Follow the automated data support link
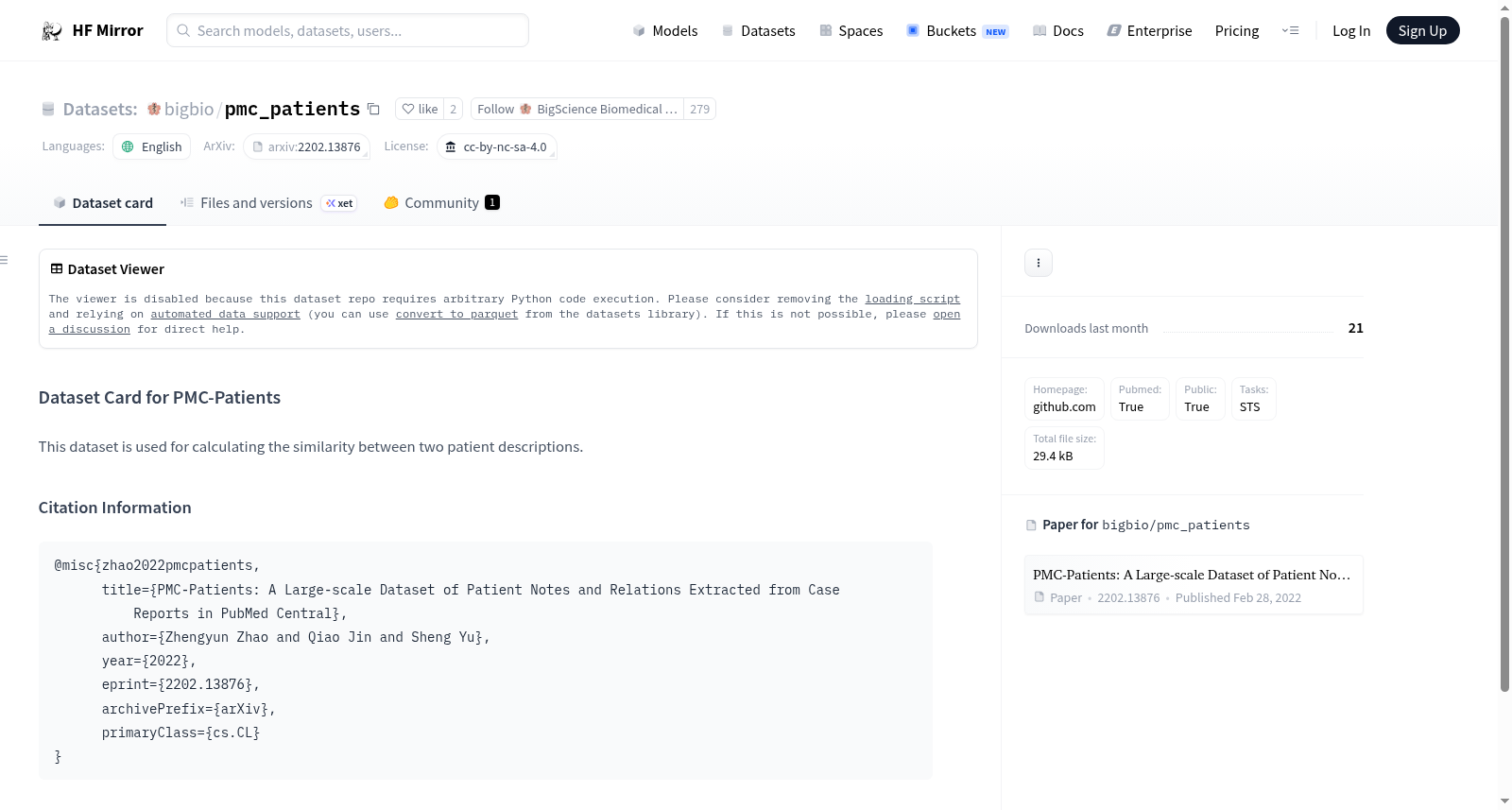The width and height of the screenshot is (1512, 810). click(x=225, y=315)
